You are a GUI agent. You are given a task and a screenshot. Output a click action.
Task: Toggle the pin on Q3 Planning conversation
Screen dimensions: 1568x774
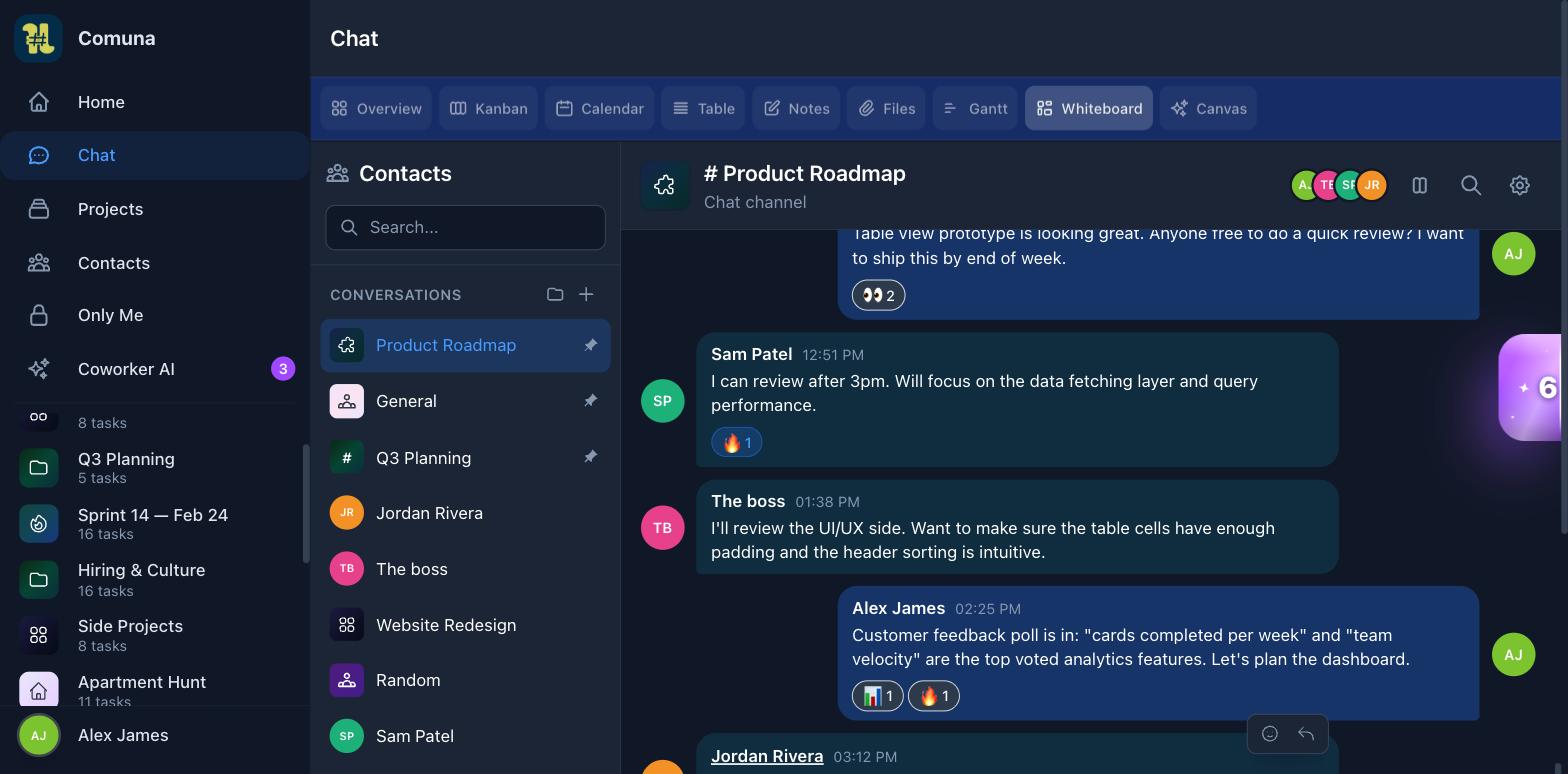tap(590, 457)
